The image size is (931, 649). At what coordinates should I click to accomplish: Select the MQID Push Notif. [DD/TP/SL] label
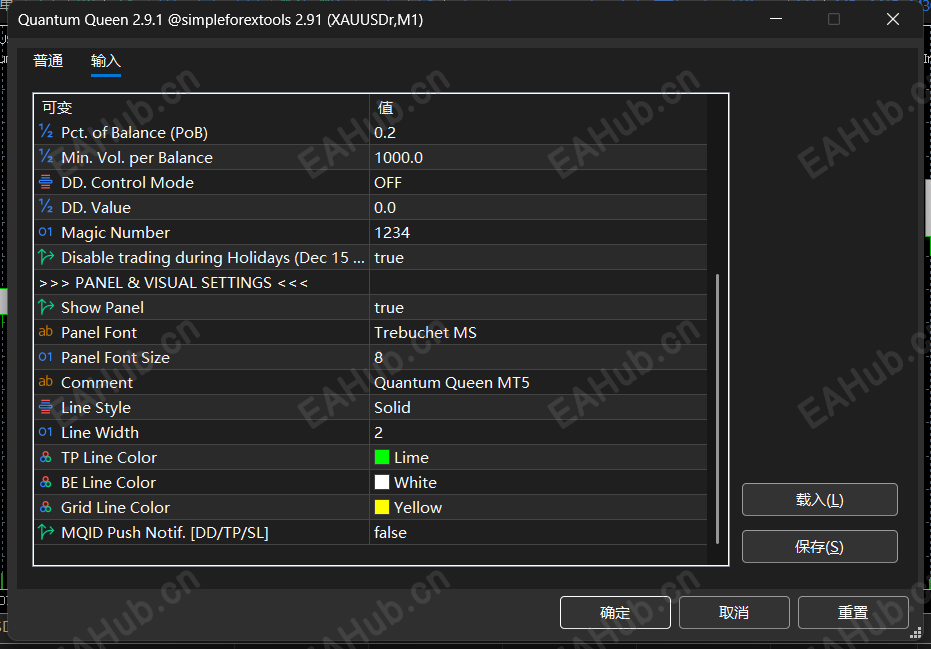pyautogui.click(x=165, y=533)
